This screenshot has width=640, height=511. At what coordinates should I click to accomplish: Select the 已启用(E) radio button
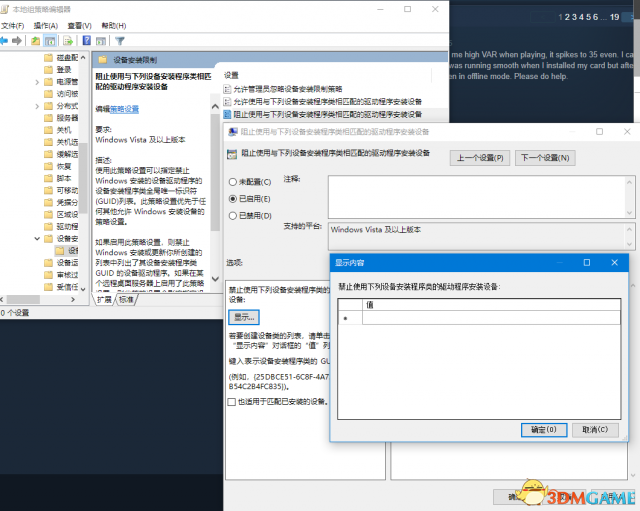click(x=233, y=199)
